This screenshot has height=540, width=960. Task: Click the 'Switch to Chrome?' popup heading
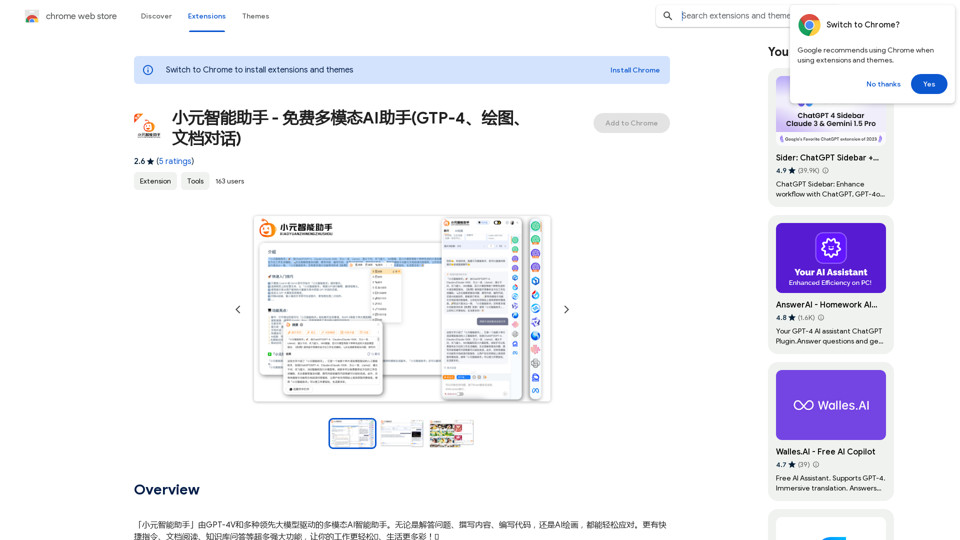click(x=863, y=25)
